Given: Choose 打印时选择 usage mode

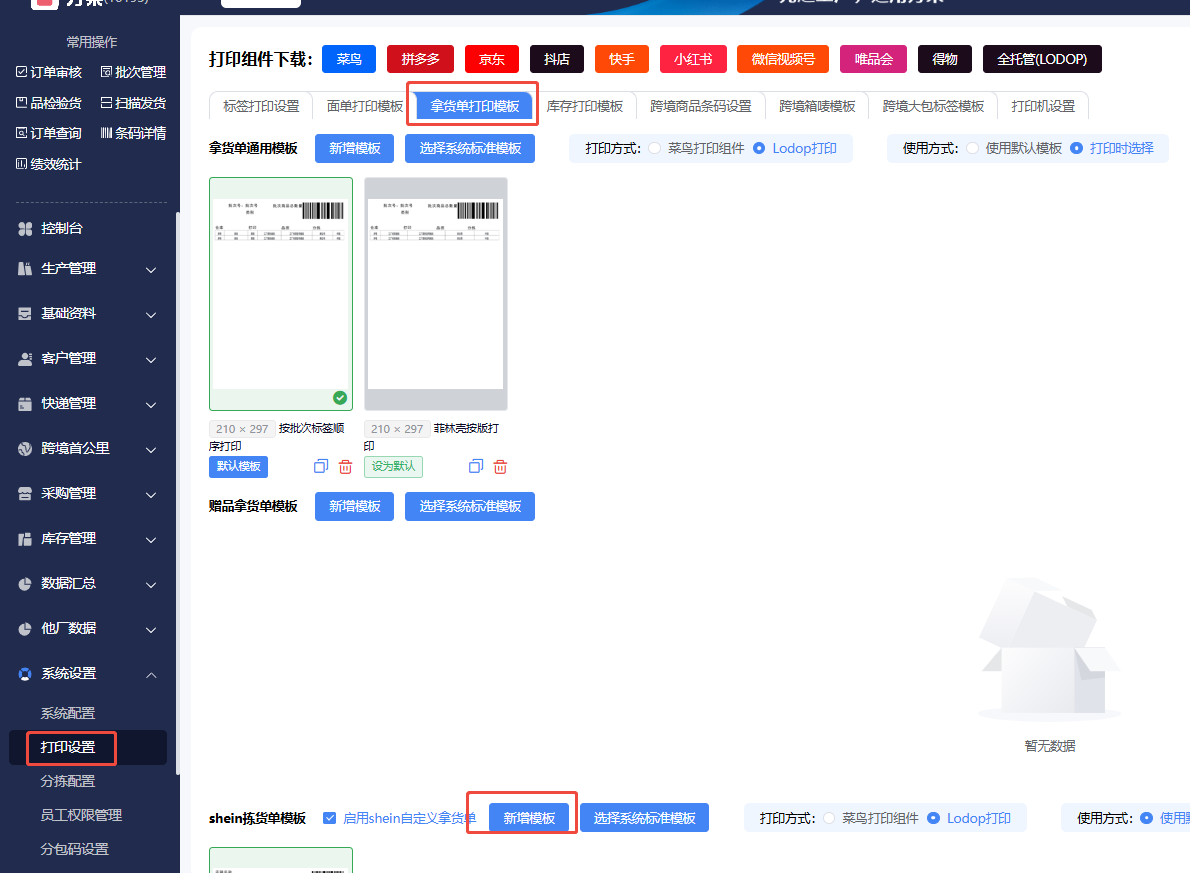Looking at the screenshot, I should click(1076, 148).
